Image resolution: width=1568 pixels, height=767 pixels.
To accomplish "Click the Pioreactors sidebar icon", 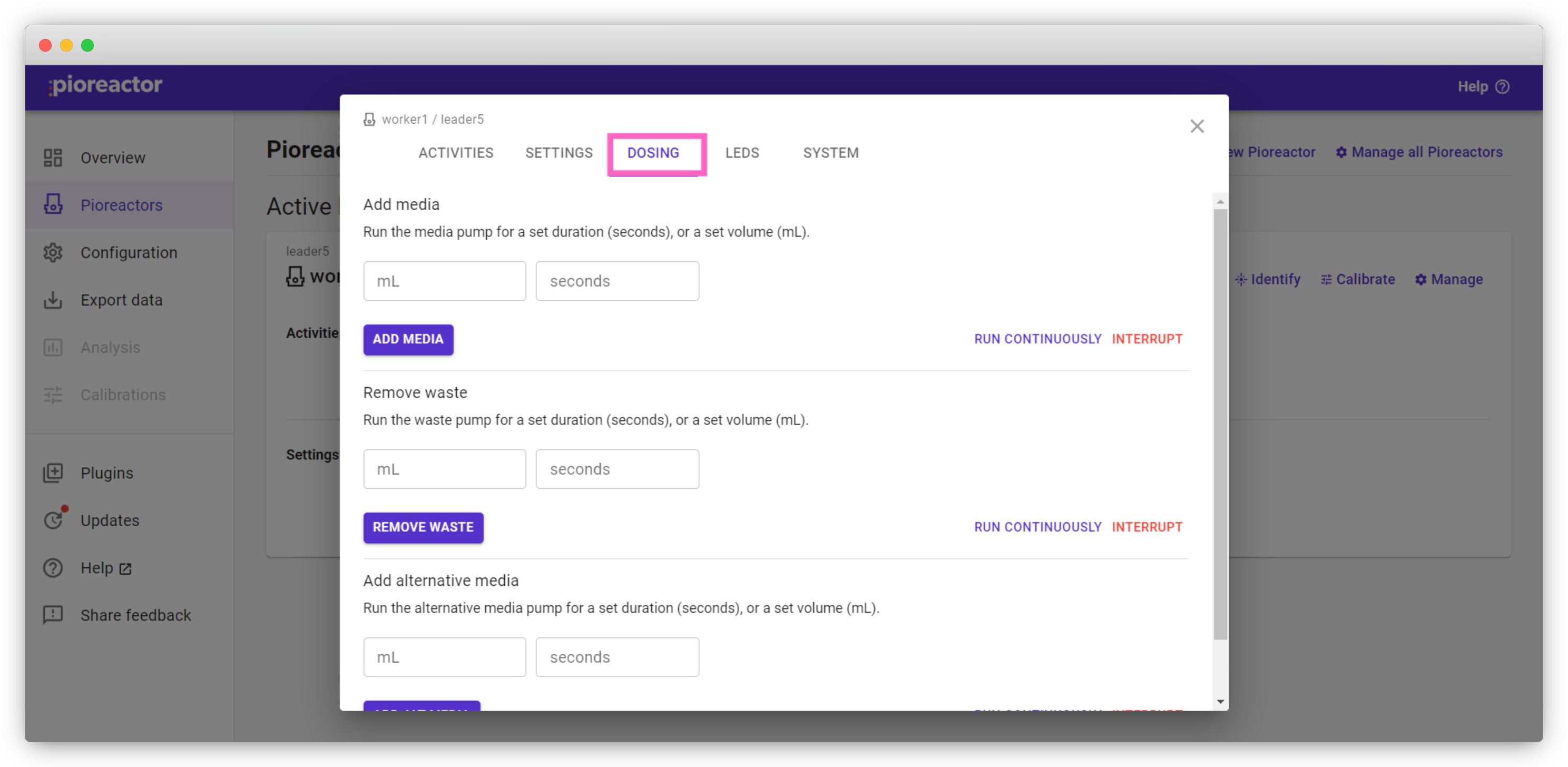I will coord(53,204).
